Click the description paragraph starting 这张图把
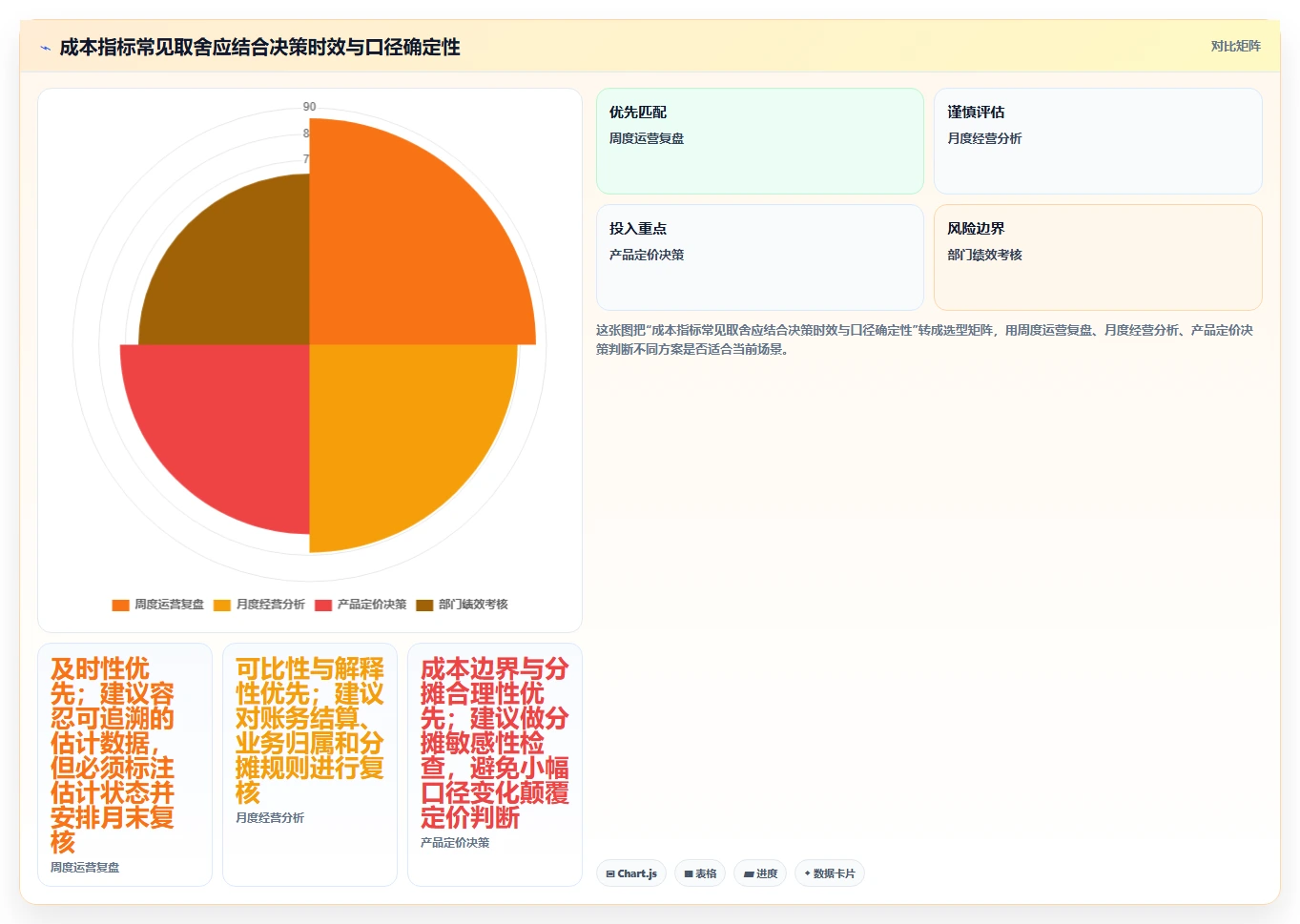This screenshot has width=1300, height=924. [924, 339]
